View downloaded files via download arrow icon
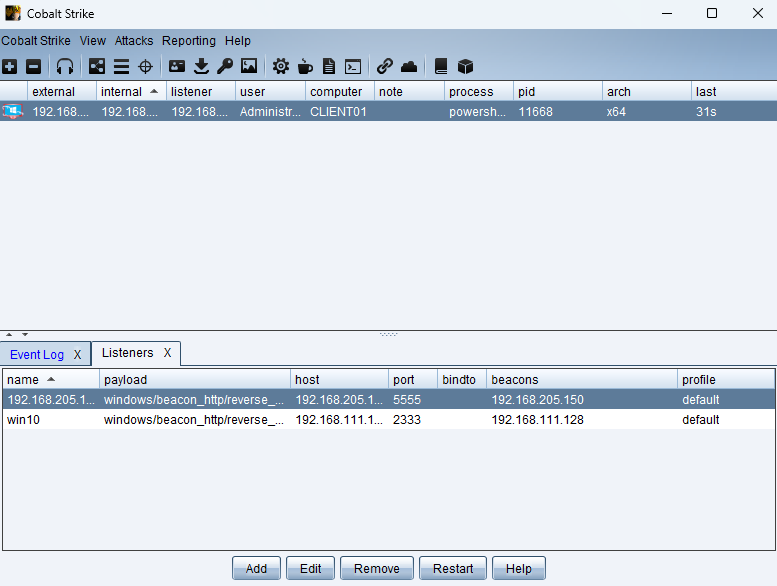The height and width of the screenshot is (586, 777). point(201,66)
